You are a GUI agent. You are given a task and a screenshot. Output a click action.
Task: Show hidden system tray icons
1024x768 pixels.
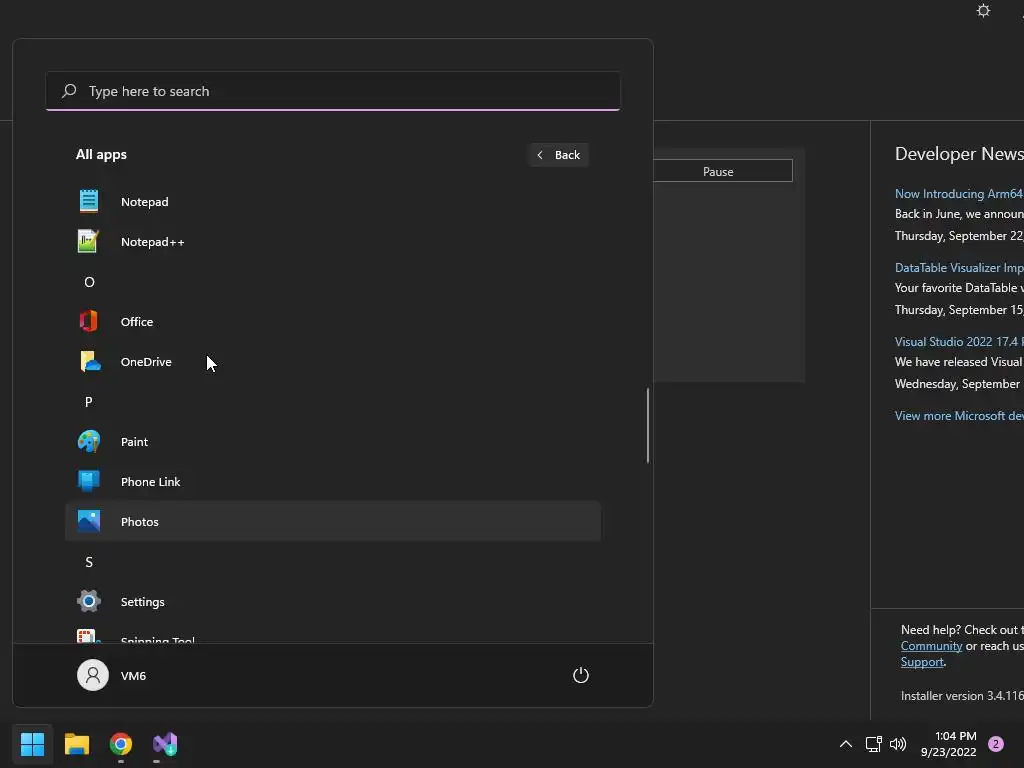coord(846,744)
